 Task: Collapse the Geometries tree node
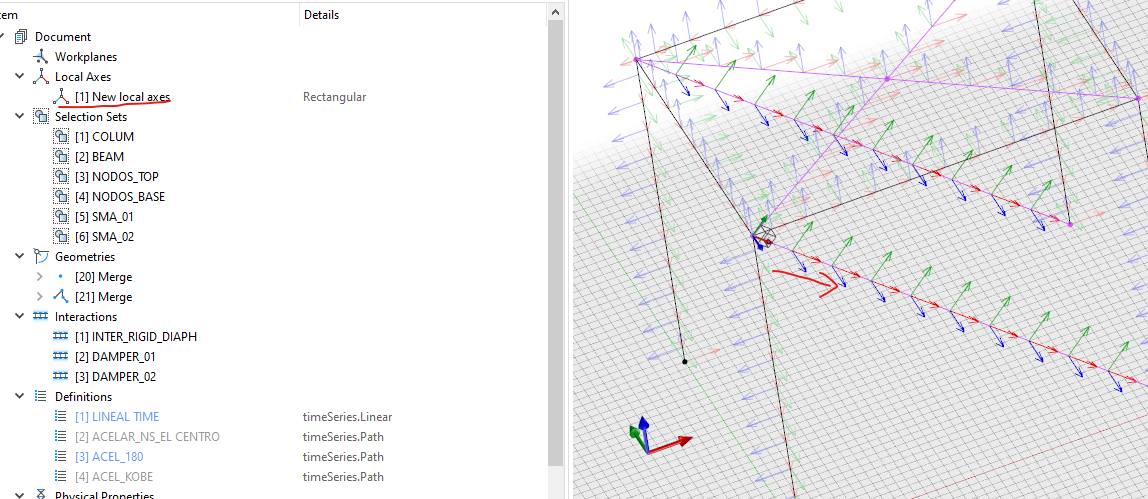[19, 256]
